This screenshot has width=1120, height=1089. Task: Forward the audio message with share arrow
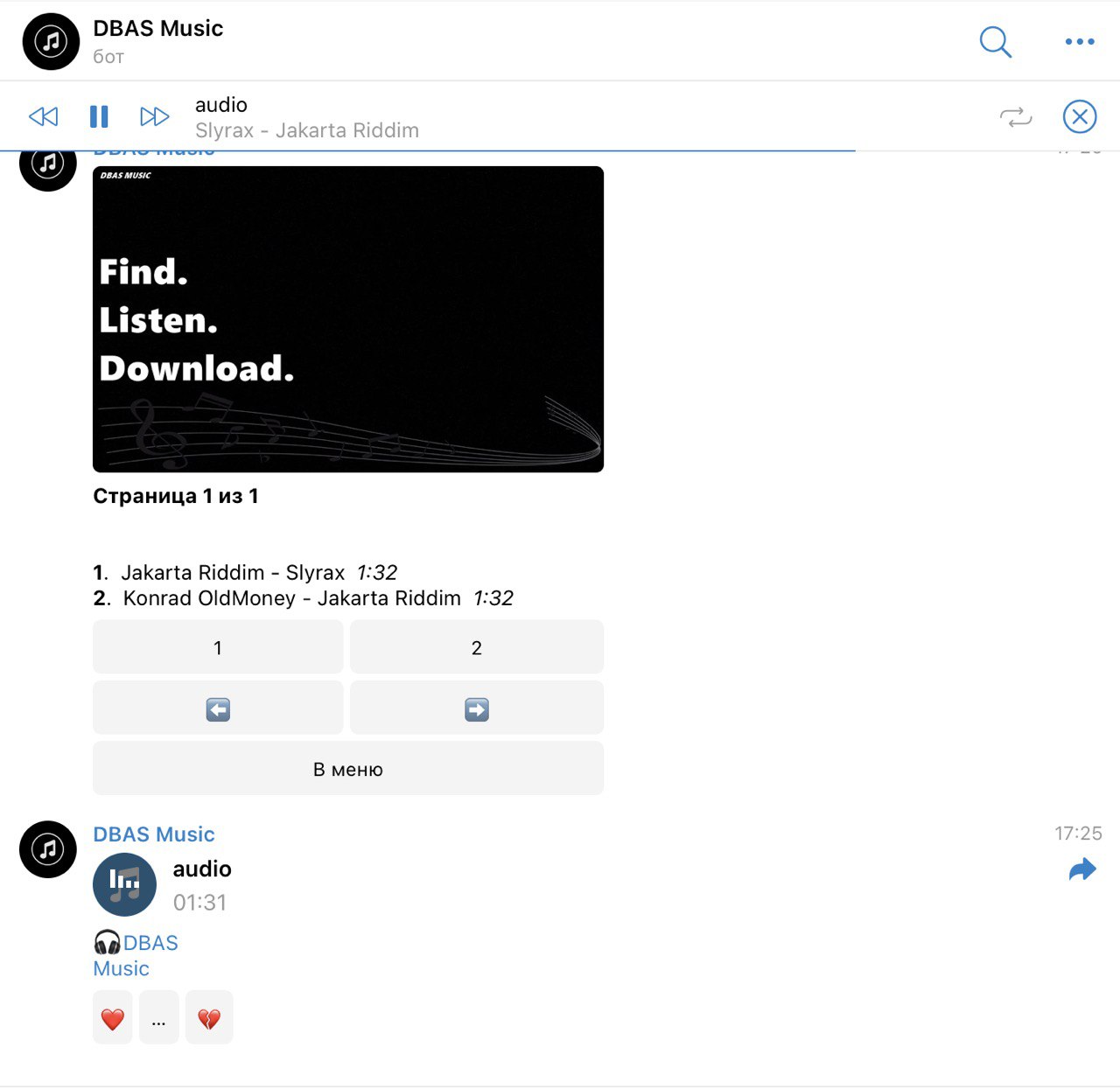1082,869
